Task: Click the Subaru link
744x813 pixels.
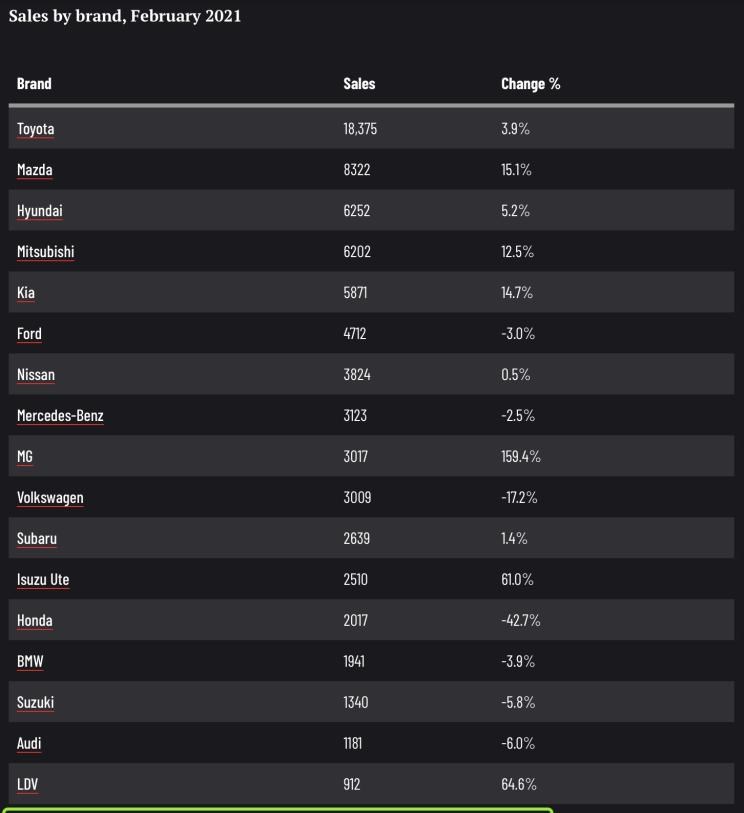Action: (x=37, y=538)
